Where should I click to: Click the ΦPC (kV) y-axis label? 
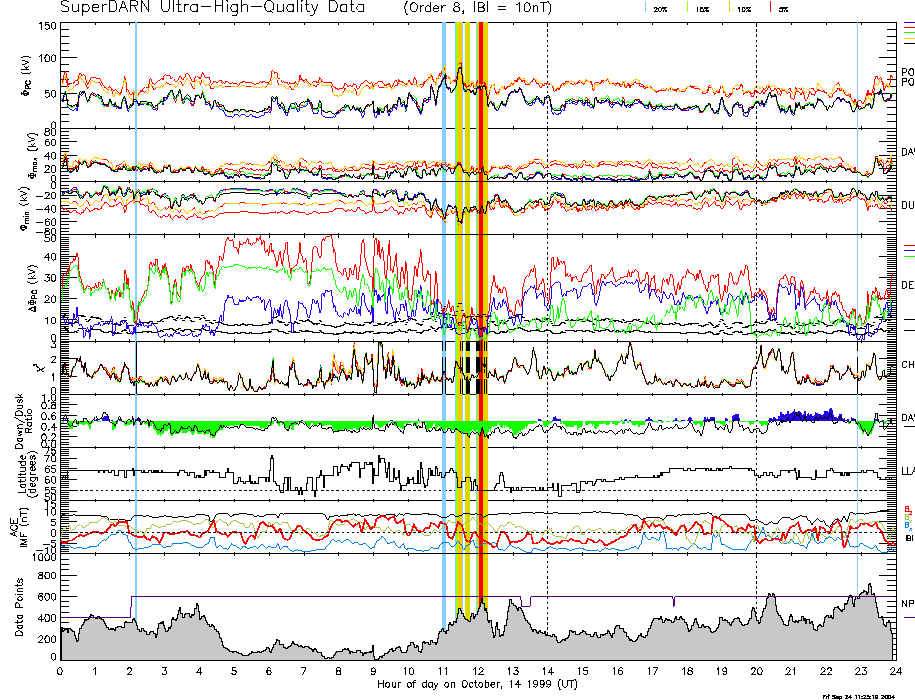click(27, 76)
